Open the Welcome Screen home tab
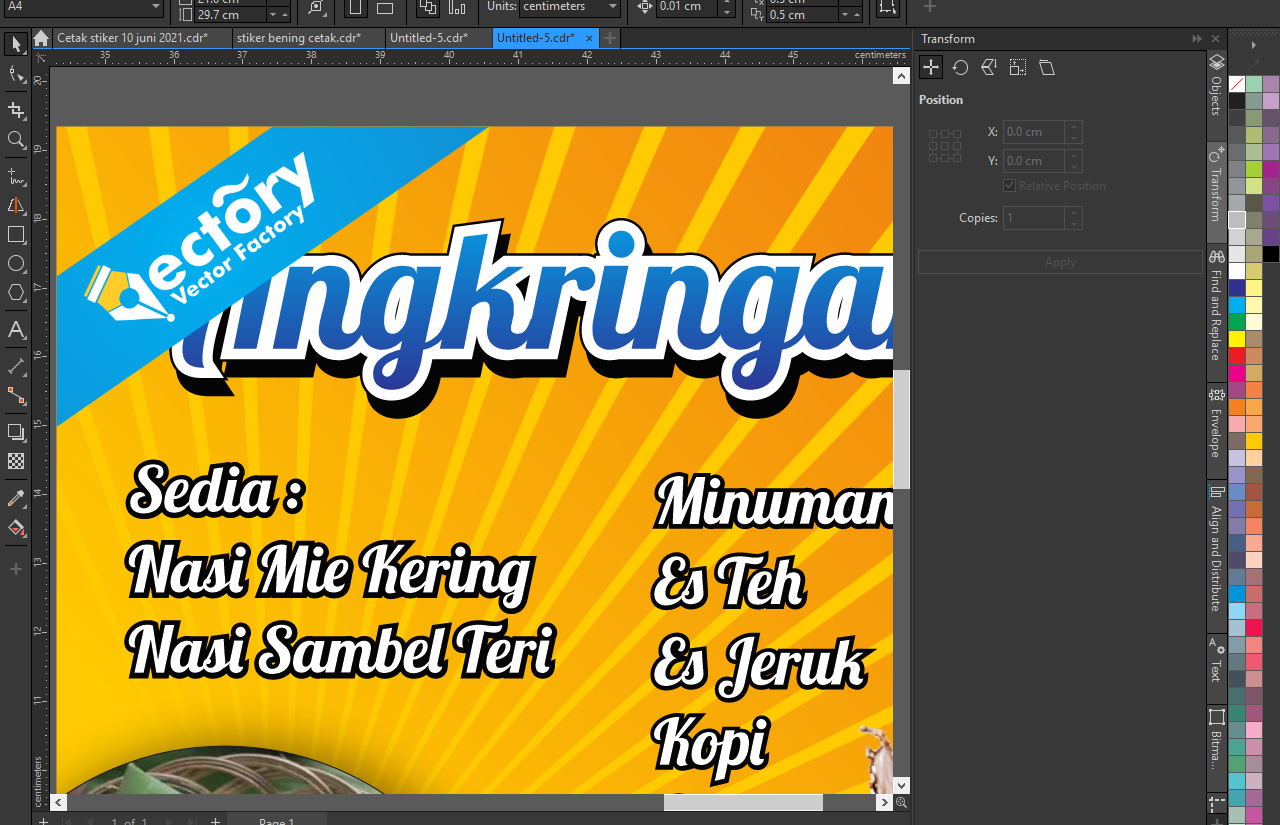Image resolution: width=1280 pixels, height=825 pixels. point(41,38)
